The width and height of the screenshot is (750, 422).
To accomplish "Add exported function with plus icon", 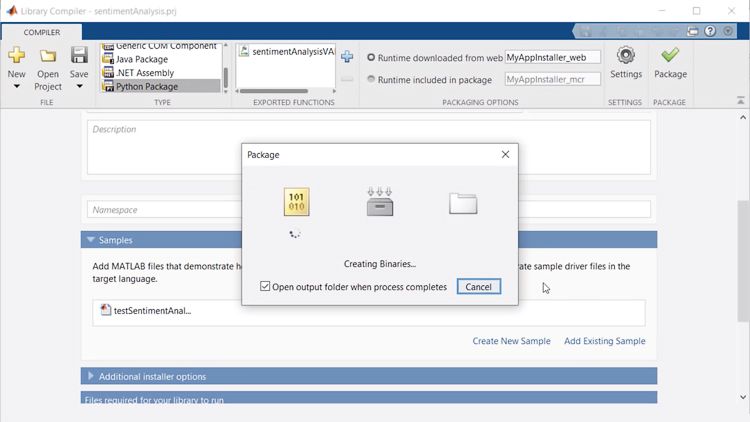I will coord(347,57).
